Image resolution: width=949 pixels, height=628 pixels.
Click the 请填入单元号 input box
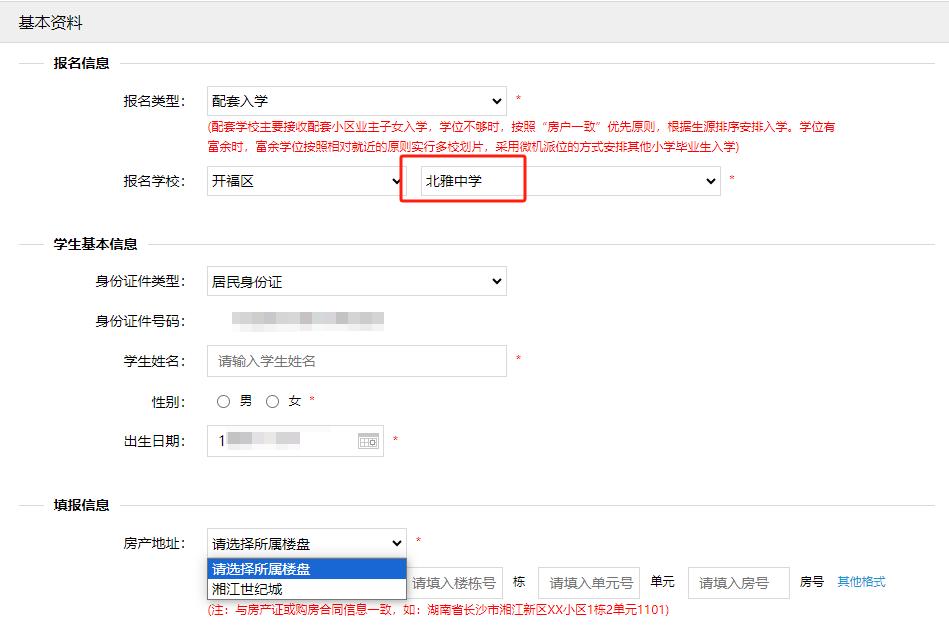coord(590,583)
